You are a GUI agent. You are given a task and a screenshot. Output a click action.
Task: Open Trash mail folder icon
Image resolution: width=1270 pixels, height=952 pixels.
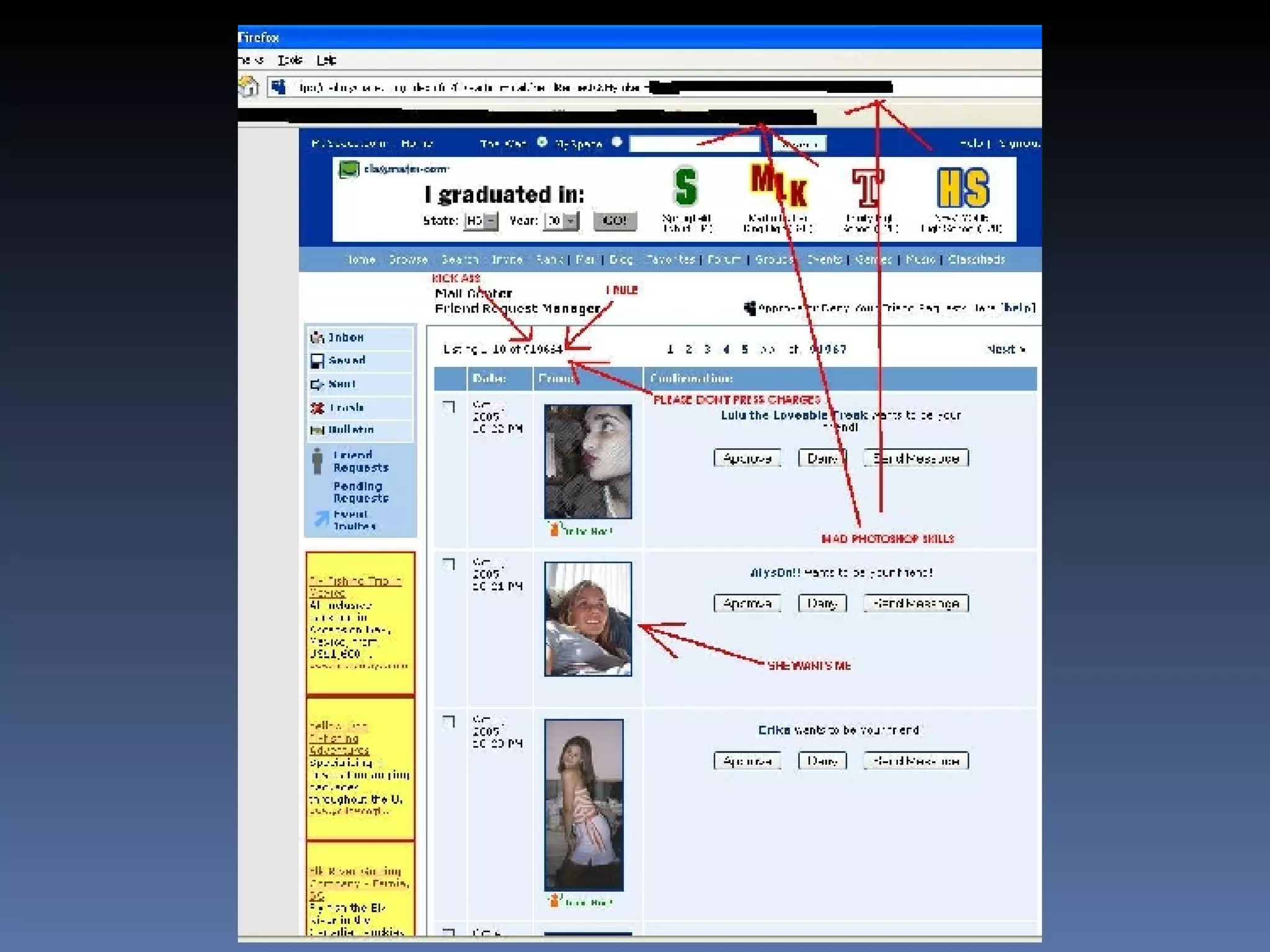click(x=317, y=408)
